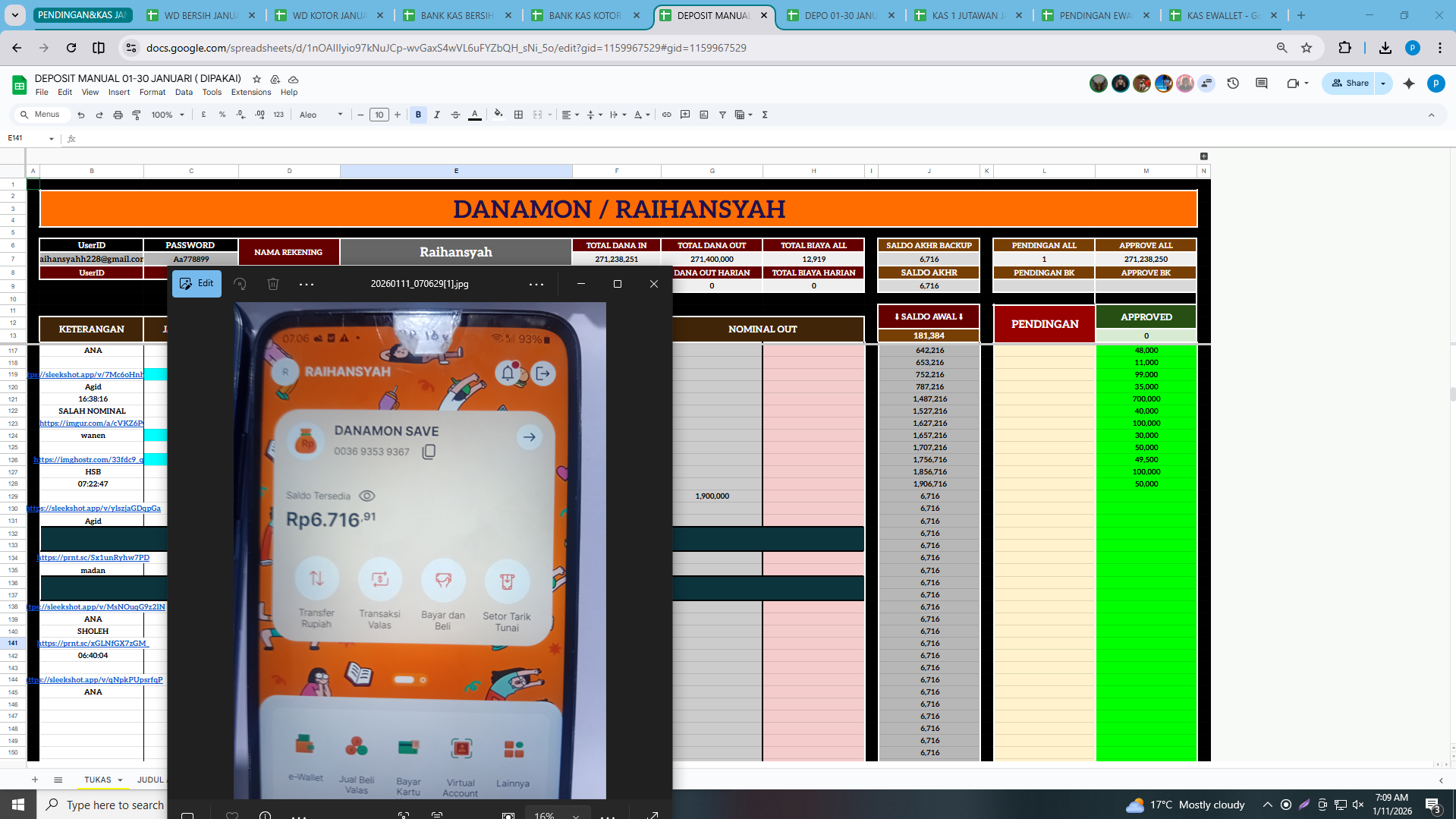Open the Windows Start menu
Viewport: 1456px width, 819px height.
[x=18, y=805]
